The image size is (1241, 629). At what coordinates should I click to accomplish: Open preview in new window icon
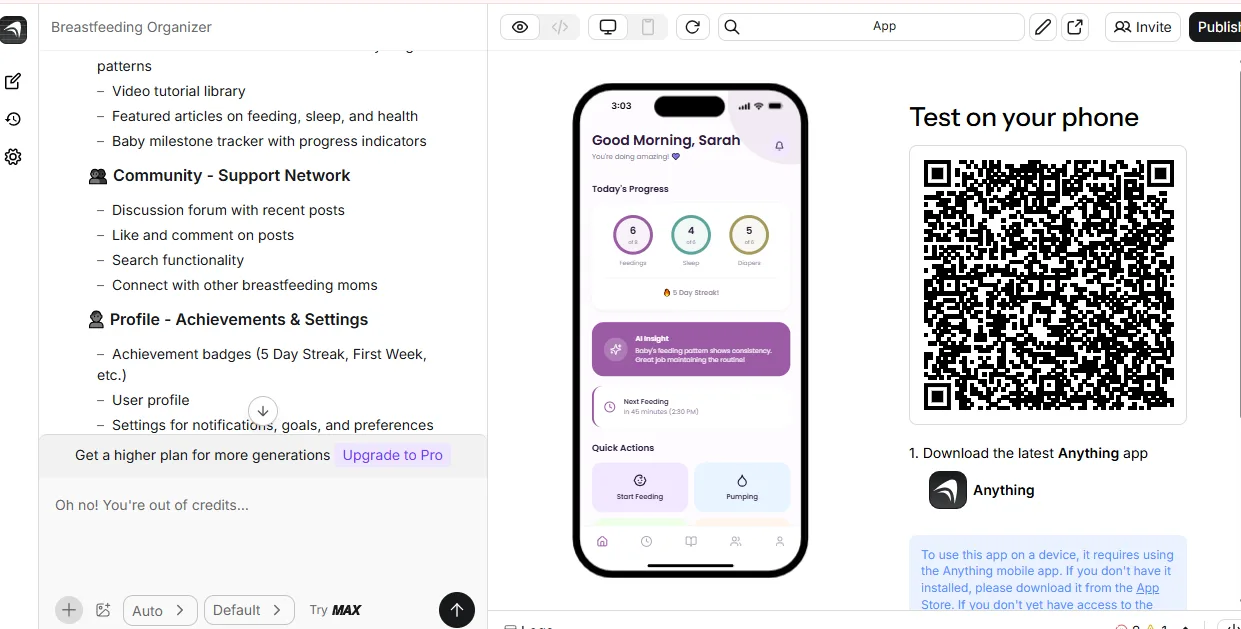pyautogui.click(x=1075, y=27)
